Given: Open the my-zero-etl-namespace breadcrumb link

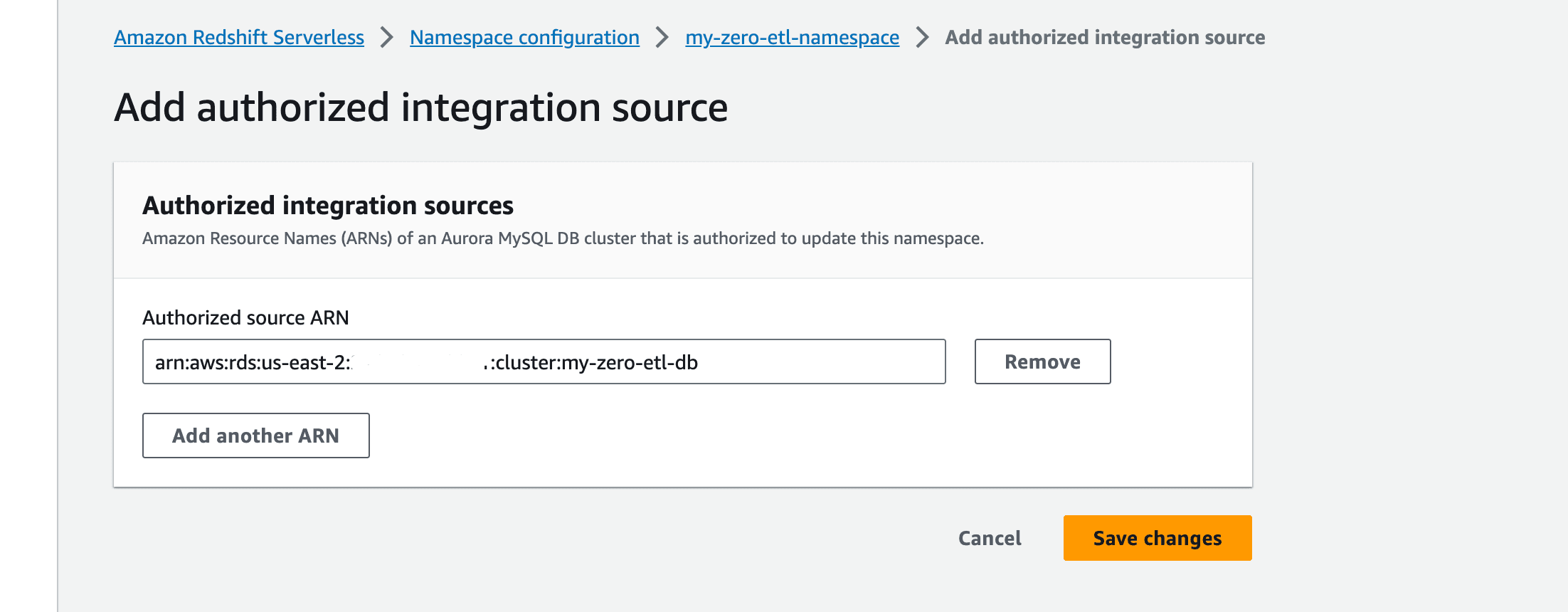Looking at the screenshot, I should point(792,38).
